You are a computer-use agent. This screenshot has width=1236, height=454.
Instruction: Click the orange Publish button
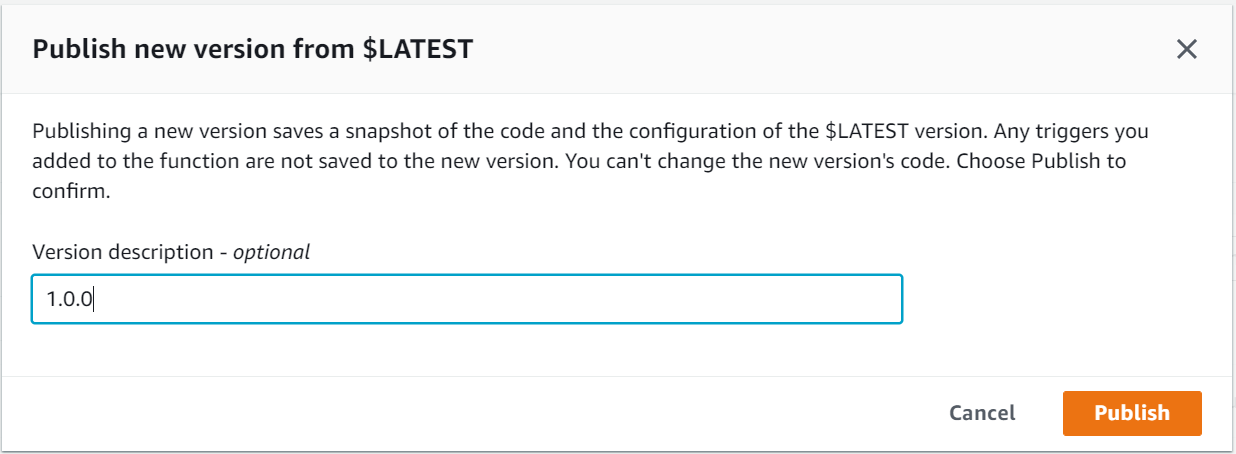click(x=1131, y=413)
